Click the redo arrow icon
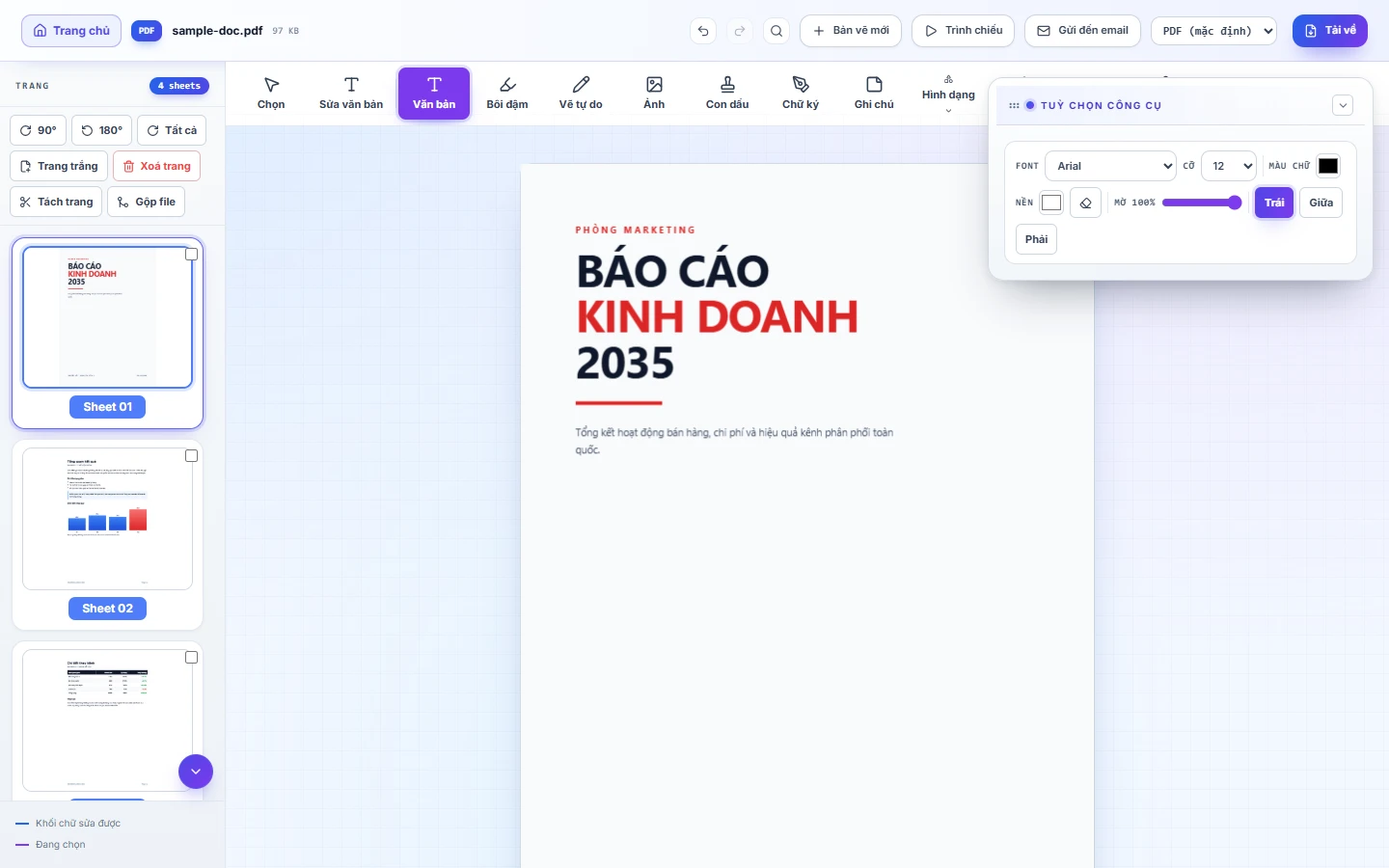The image size is (1389, 868). (740, 31)
